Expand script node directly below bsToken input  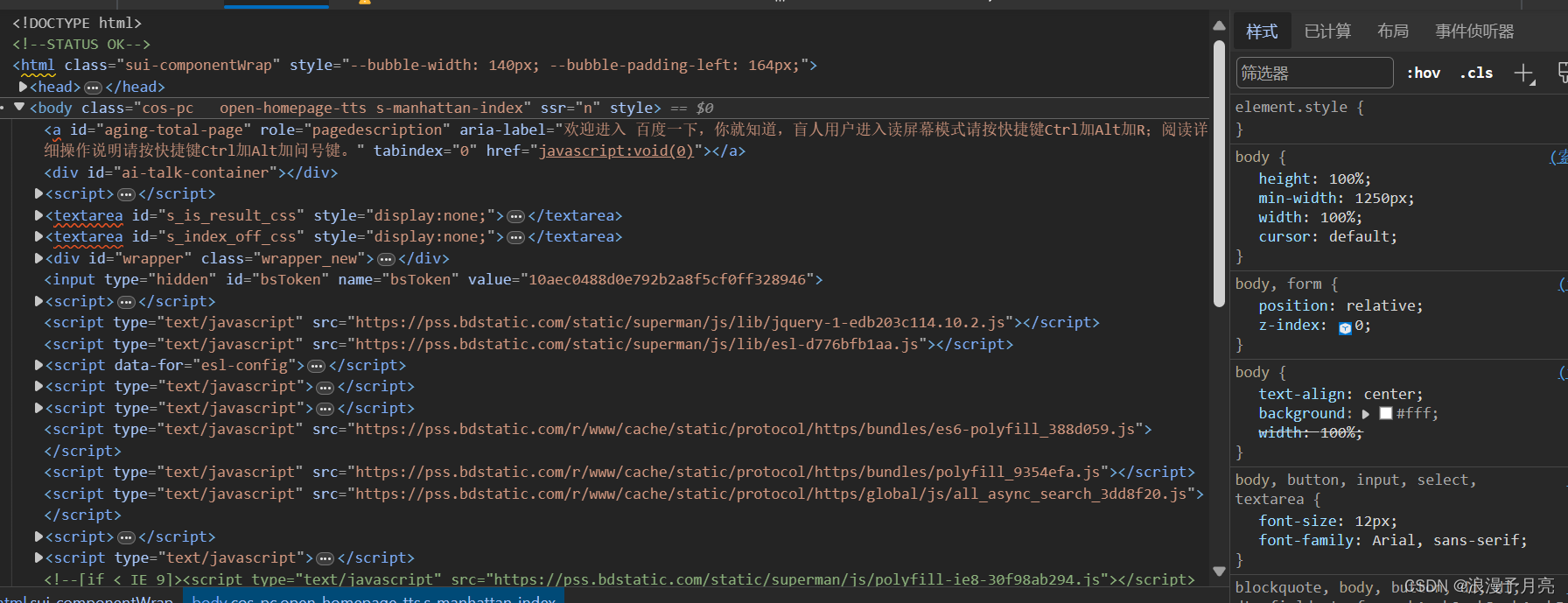pos(38,301)
